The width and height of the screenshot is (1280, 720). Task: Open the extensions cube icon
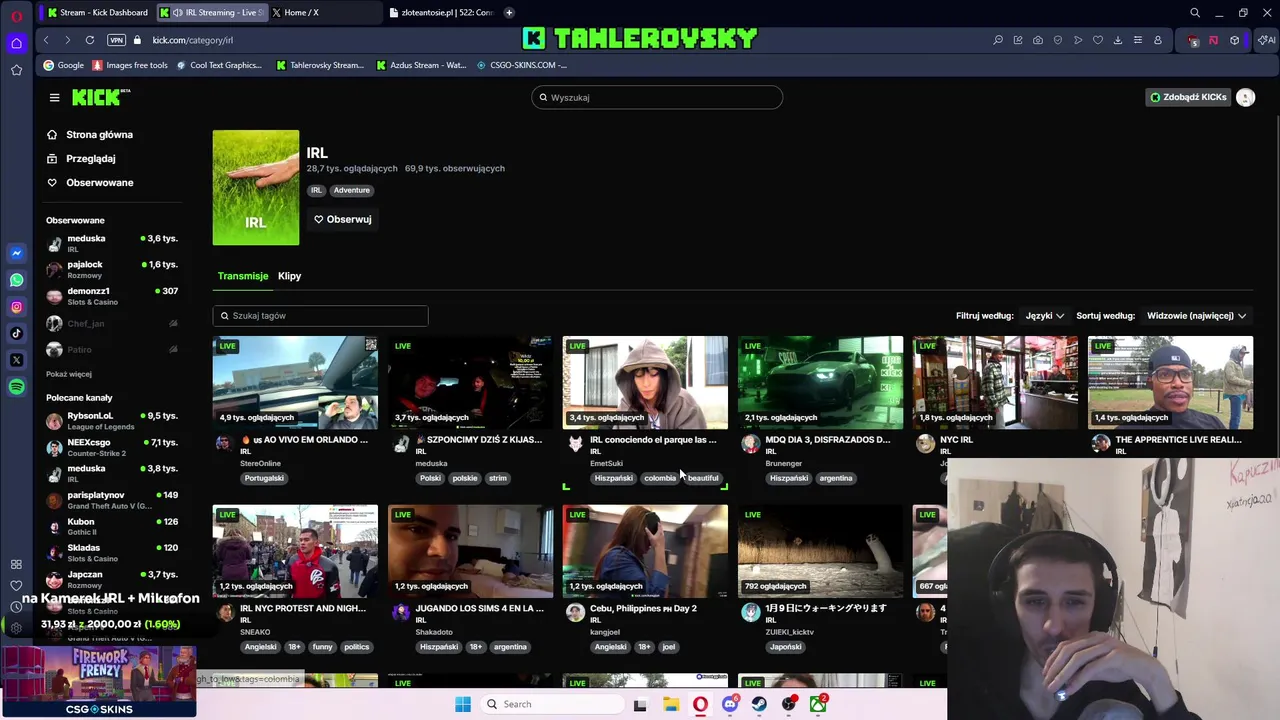pos(1235,40)
